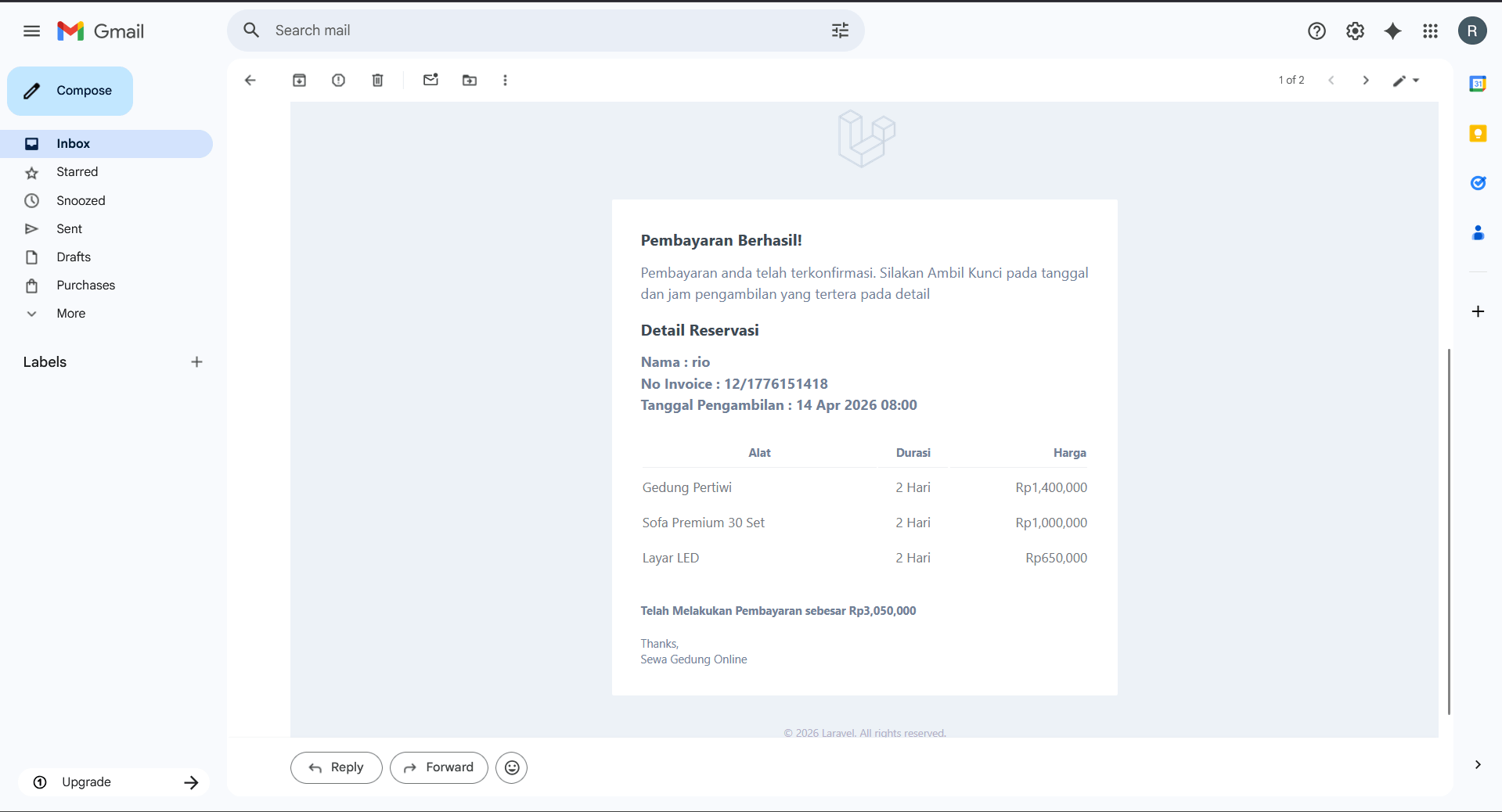
Task: Show search options filter icon
Action: tap(840, 31)
